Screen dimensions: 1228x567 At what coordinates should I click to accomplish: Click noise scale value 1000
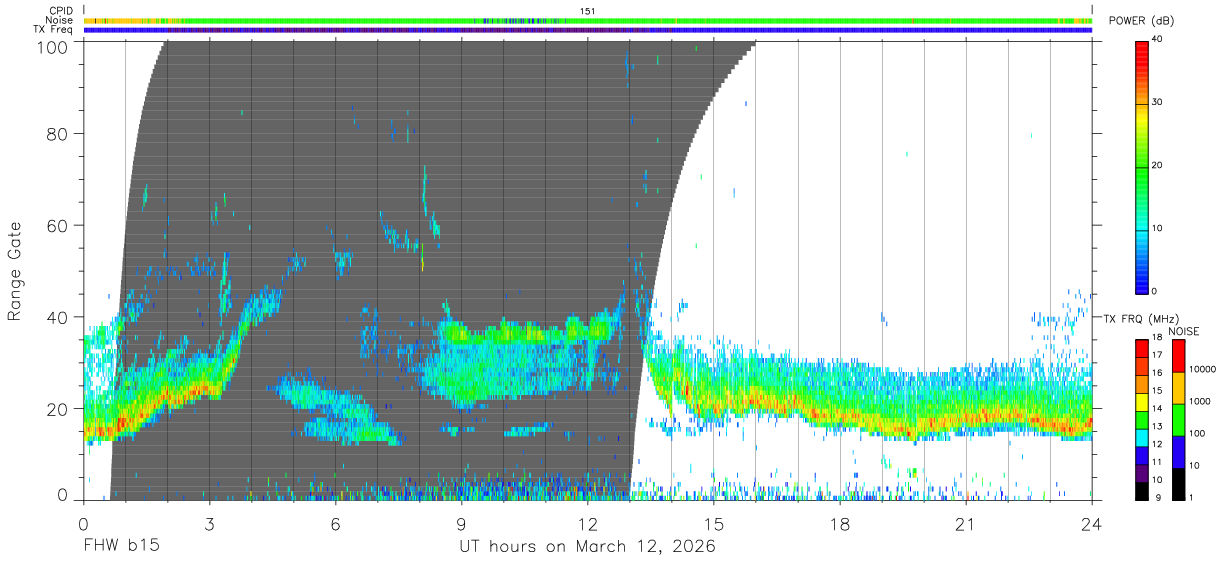pos(1200,403)
